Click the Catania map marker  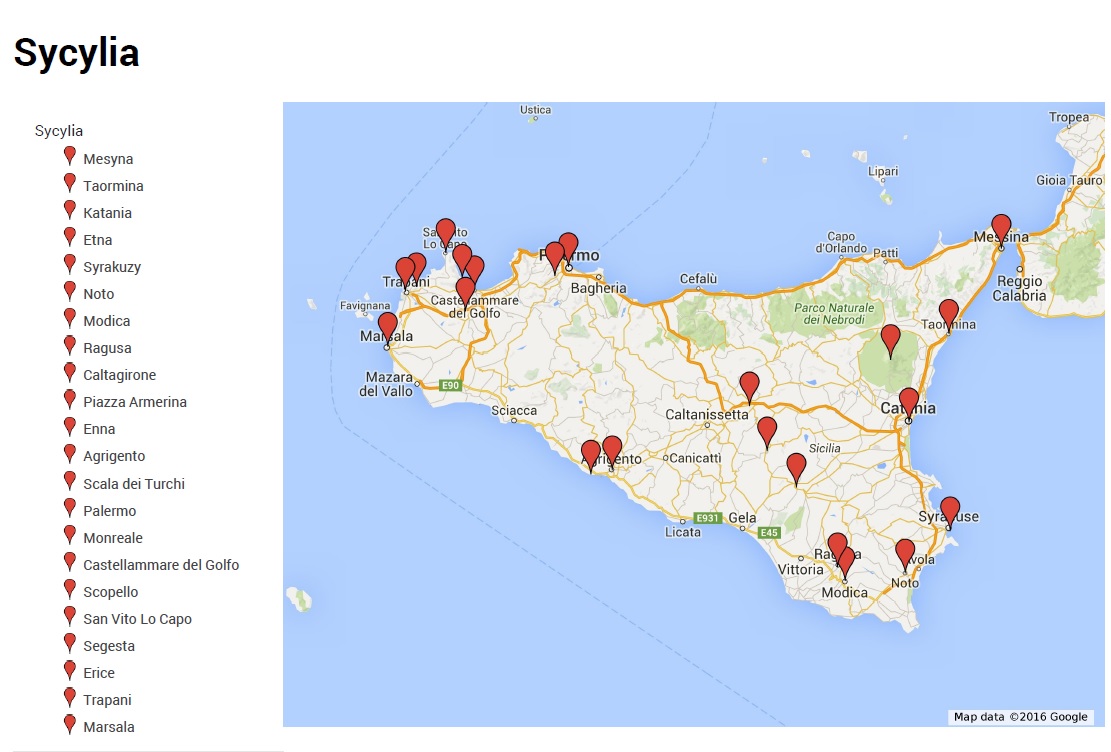(x=908, y=401)
